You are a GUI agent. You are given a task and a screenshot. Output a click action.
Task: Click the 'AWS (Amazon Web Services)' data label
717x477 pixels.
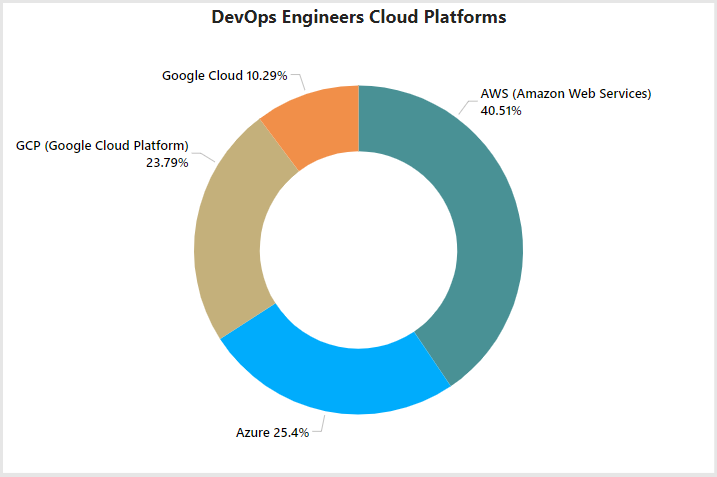tap(566, 94)
